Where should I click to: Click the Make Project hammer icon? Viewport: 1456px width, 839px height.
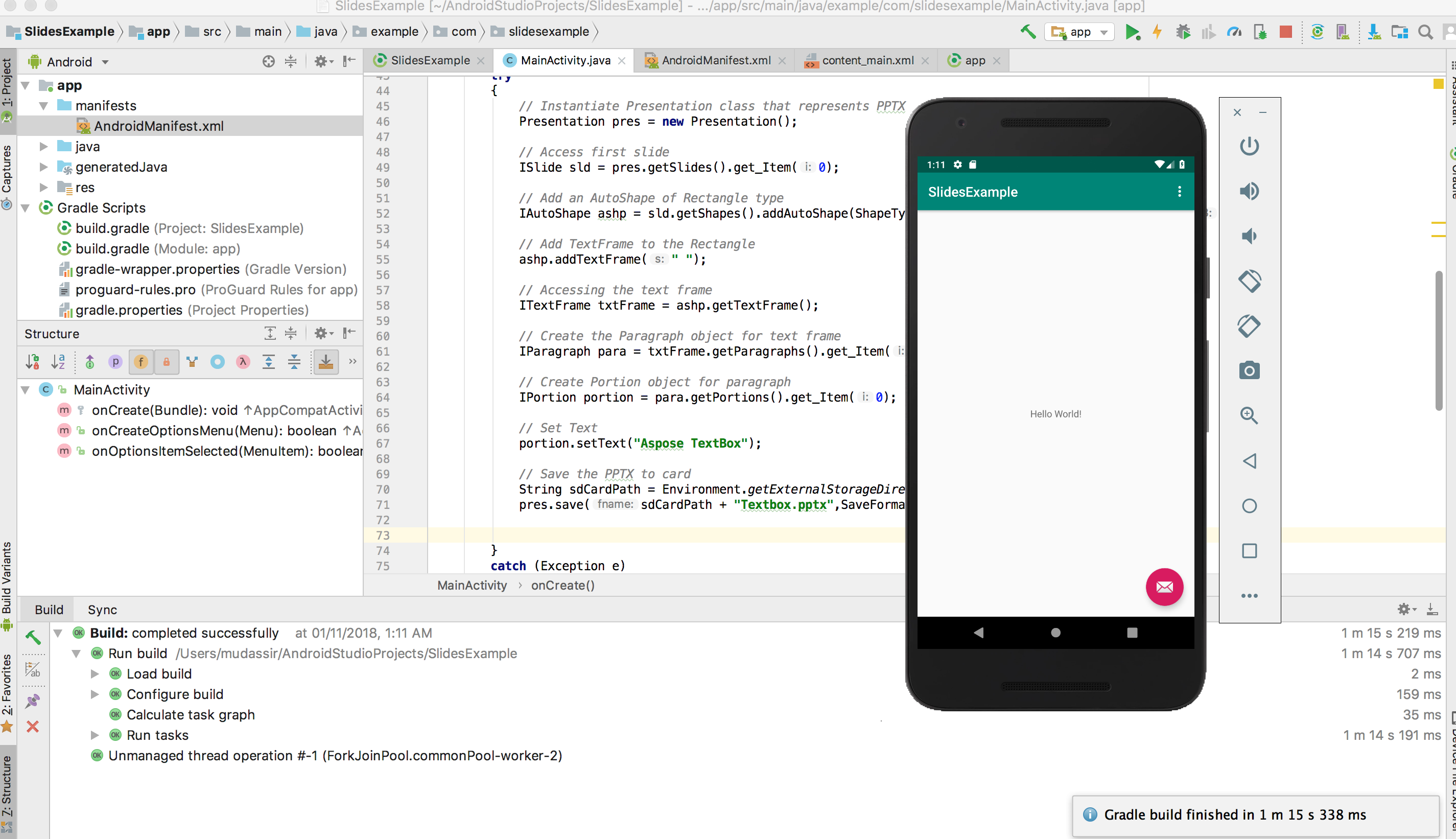tap(1028, 32)
